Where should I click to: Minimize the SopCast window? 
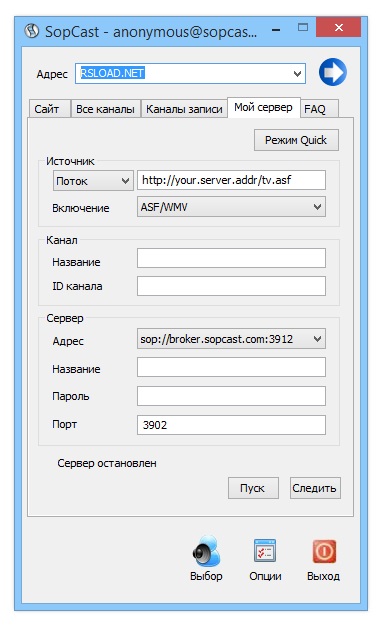[276, 30]
